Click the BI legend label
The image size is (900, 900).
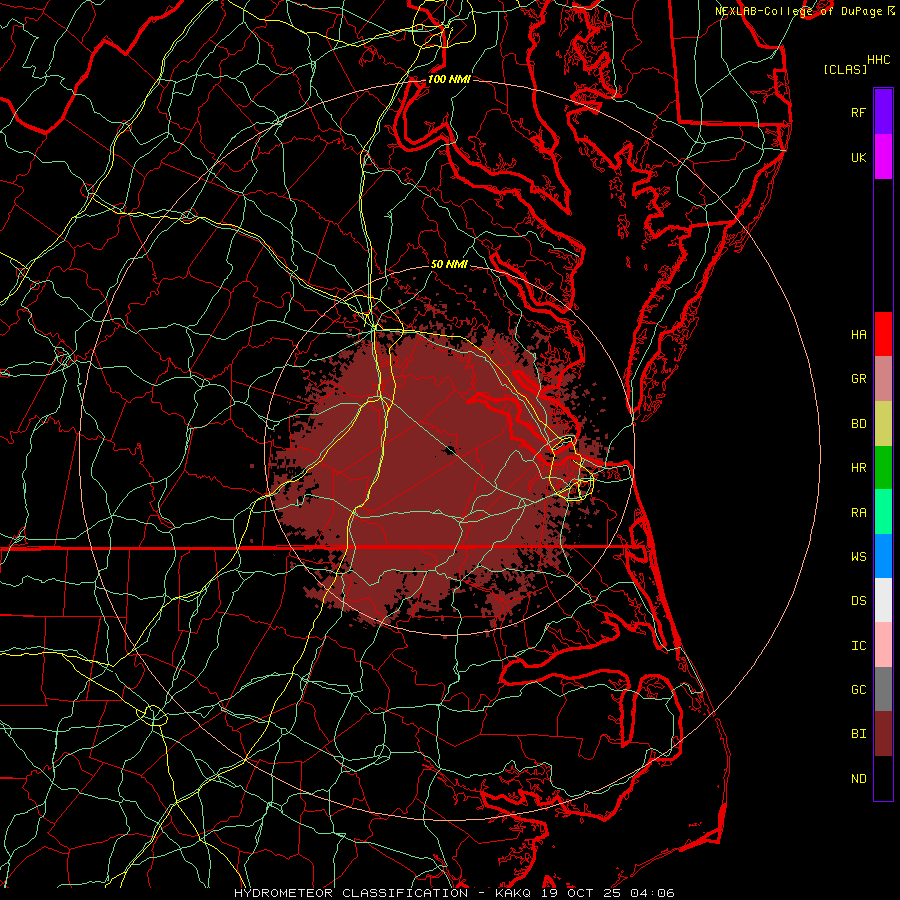[x=859, y=734]
